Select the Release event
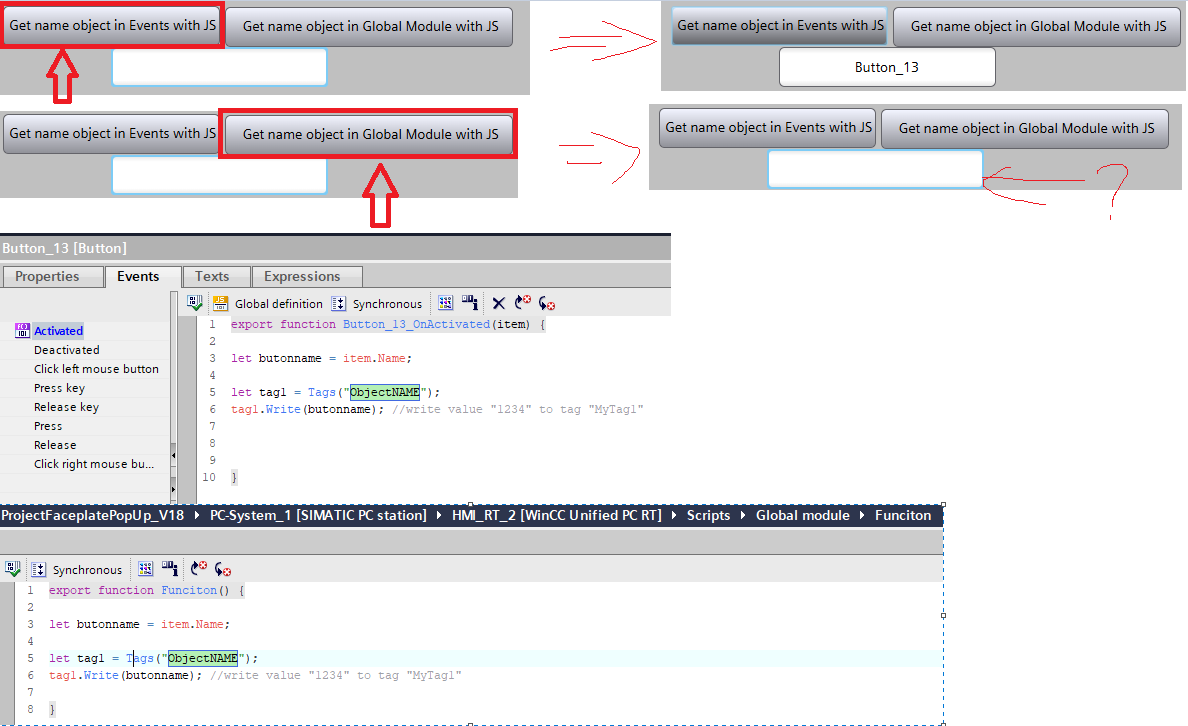The image size is (1188, 726). 55,445
